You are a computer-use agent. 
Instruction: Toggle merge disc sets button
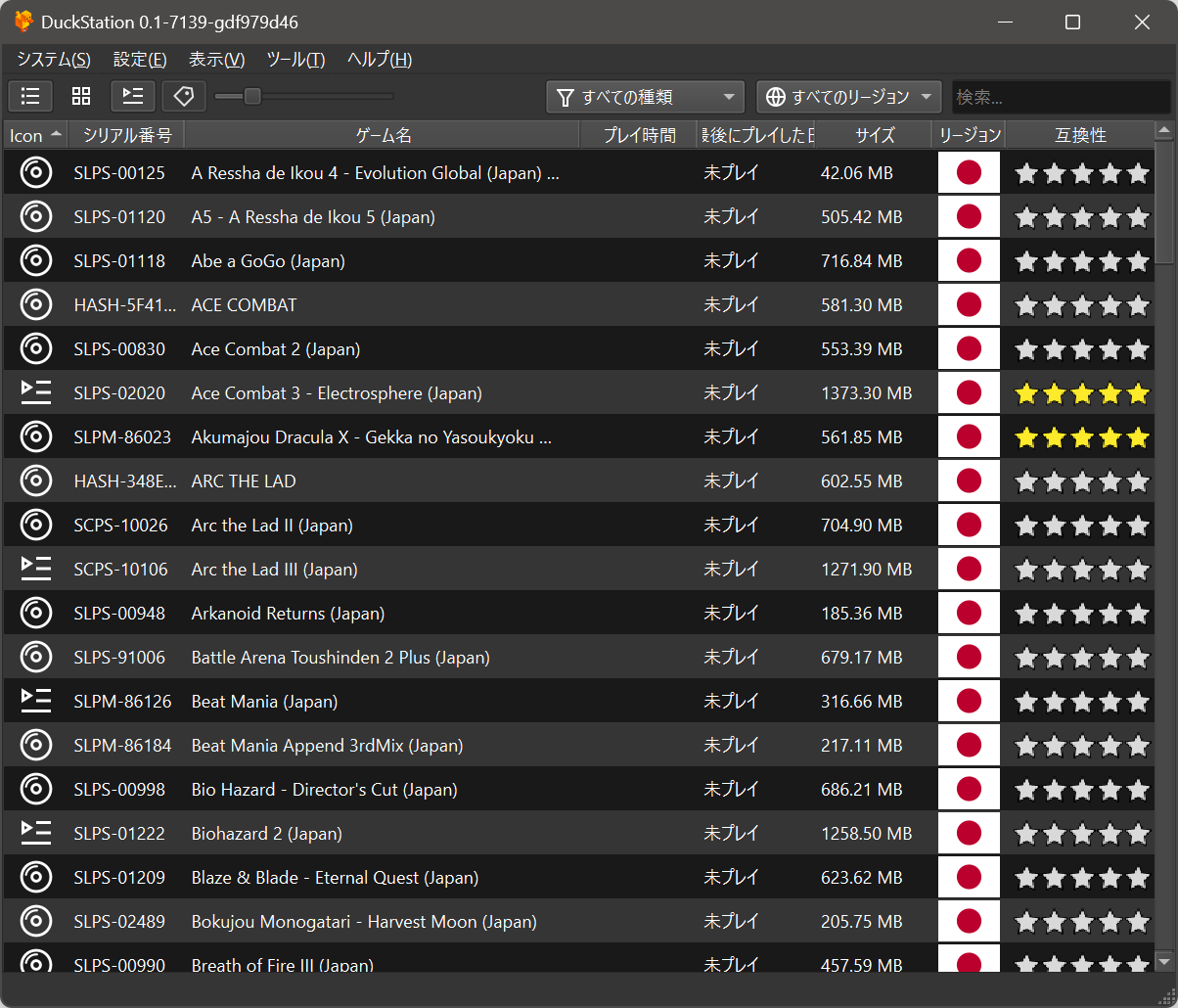tap(133, 96)
